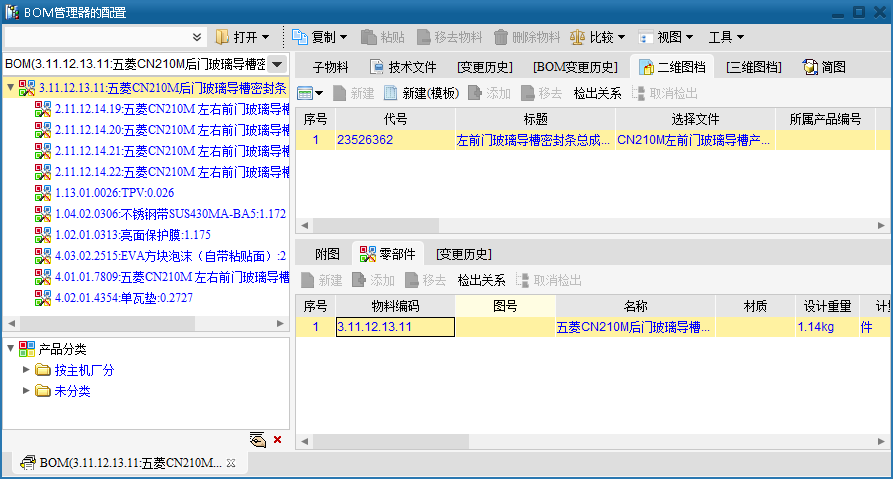Select tree item 2.11.12.14.19

(x=162, y=109)
